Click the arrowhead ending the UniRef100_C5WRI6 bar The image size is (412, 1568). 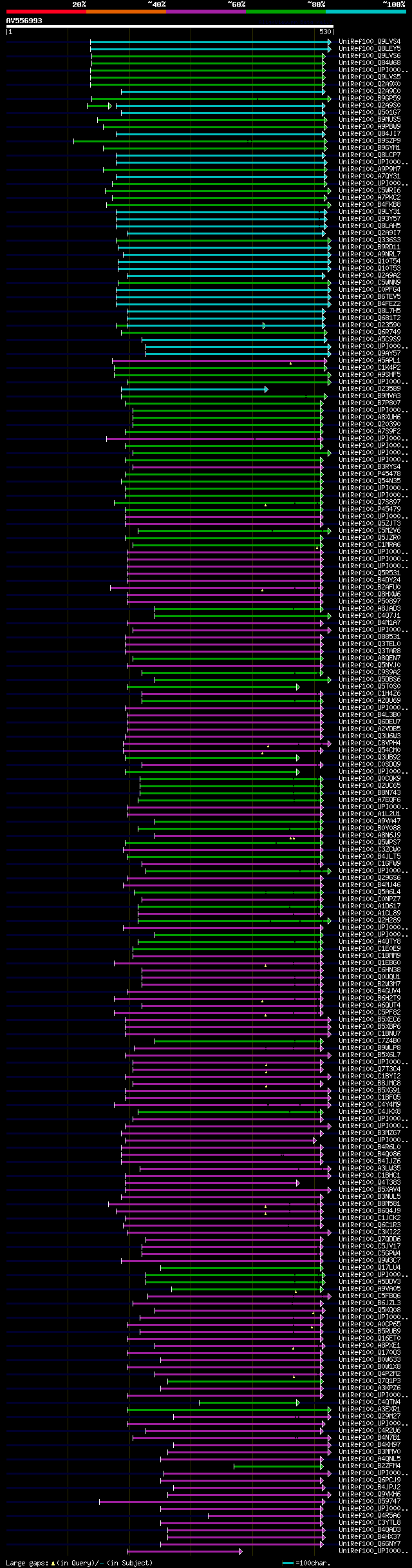click(330, 190)
